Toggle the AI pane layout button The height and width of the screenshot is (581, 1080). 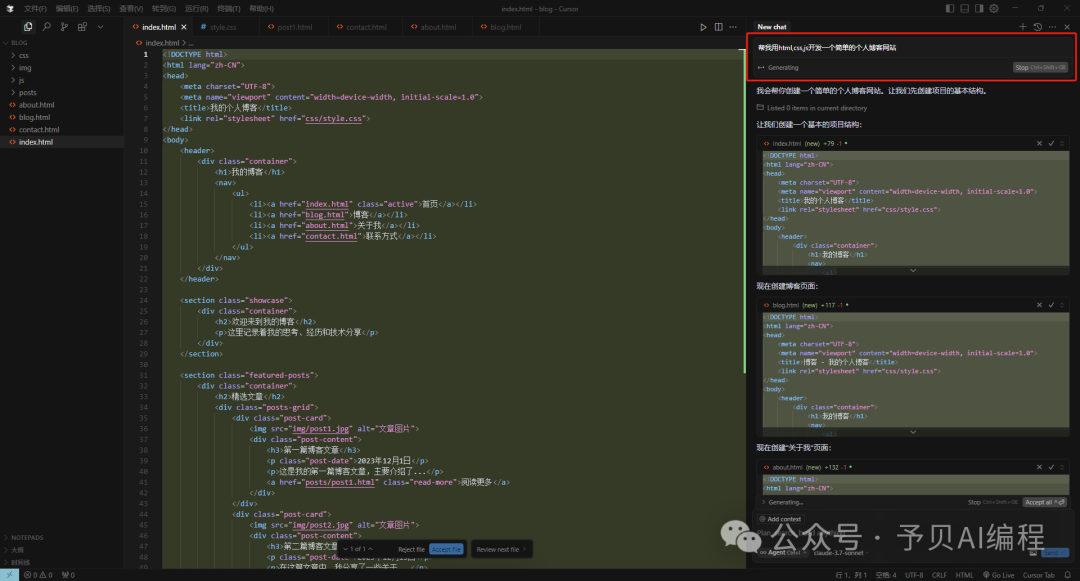980,8
